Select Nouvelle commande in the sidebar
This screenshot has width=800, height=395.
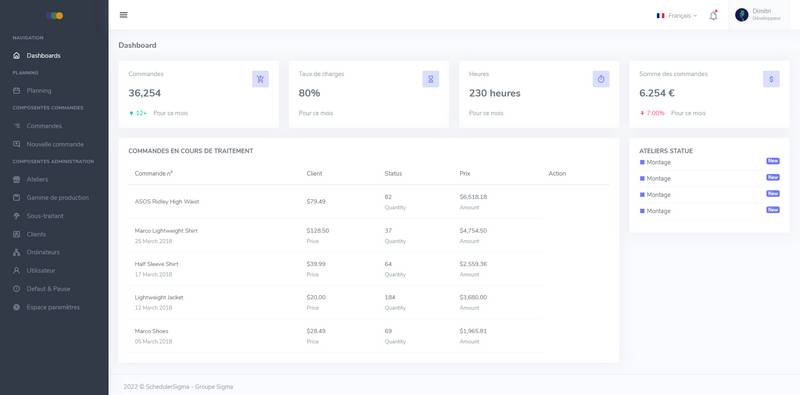pyautogui.click(x=54, y=144)
